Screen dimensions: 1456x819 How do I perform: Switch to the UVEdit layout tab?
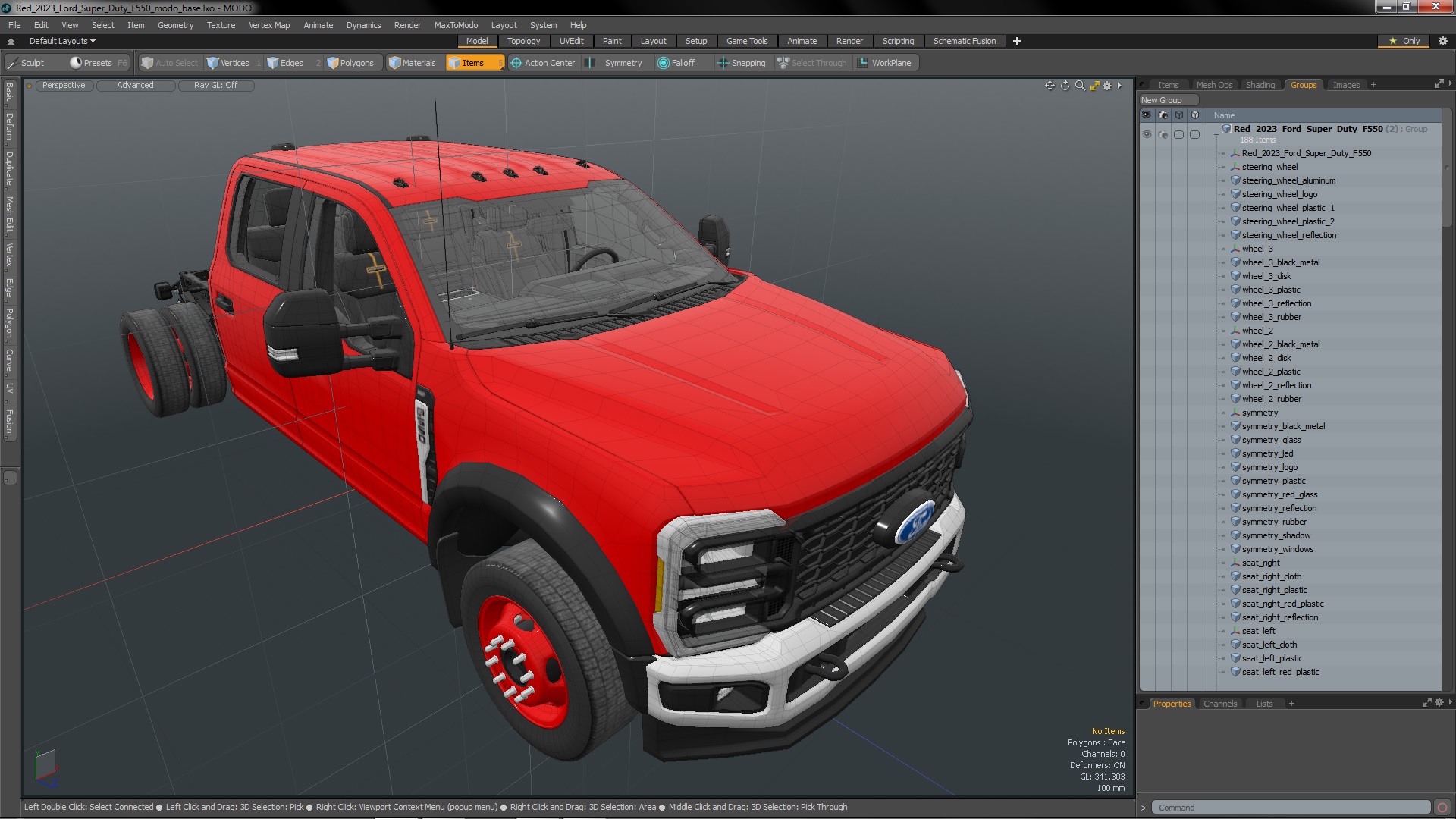[x=571, y=41]
